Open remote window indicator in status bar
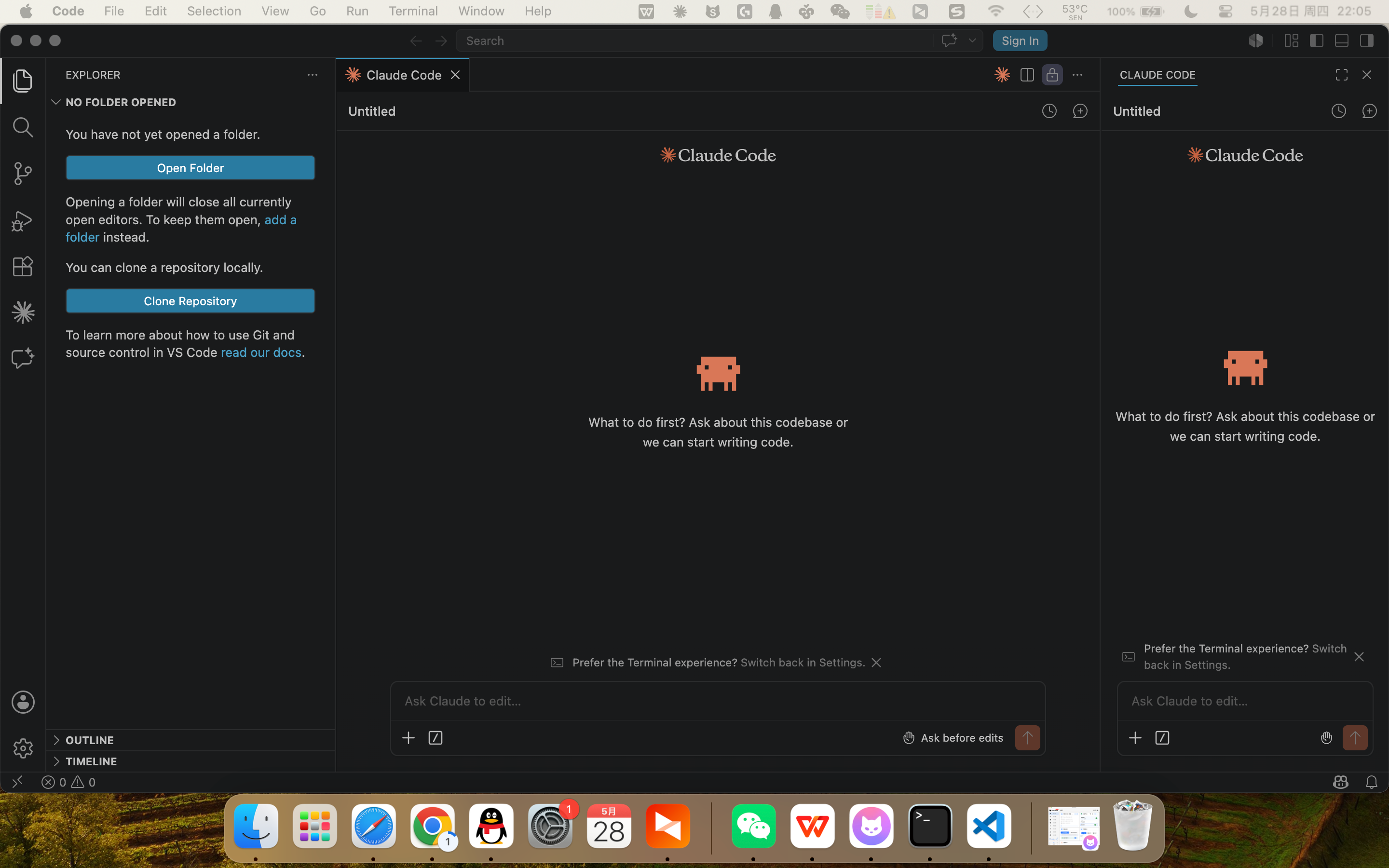 (17, 781)
